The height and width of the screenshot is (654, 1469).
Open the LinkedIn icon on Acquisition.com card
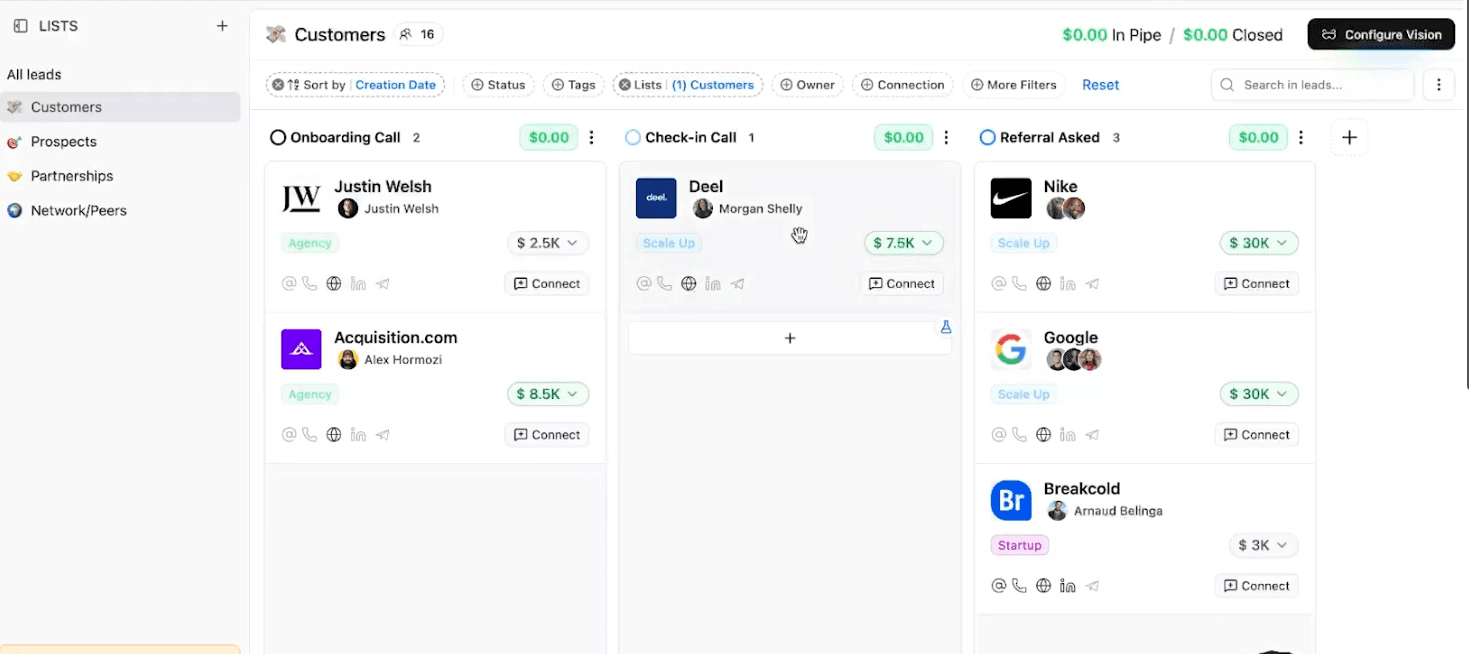pyautogui.click(x=358, y=434)
